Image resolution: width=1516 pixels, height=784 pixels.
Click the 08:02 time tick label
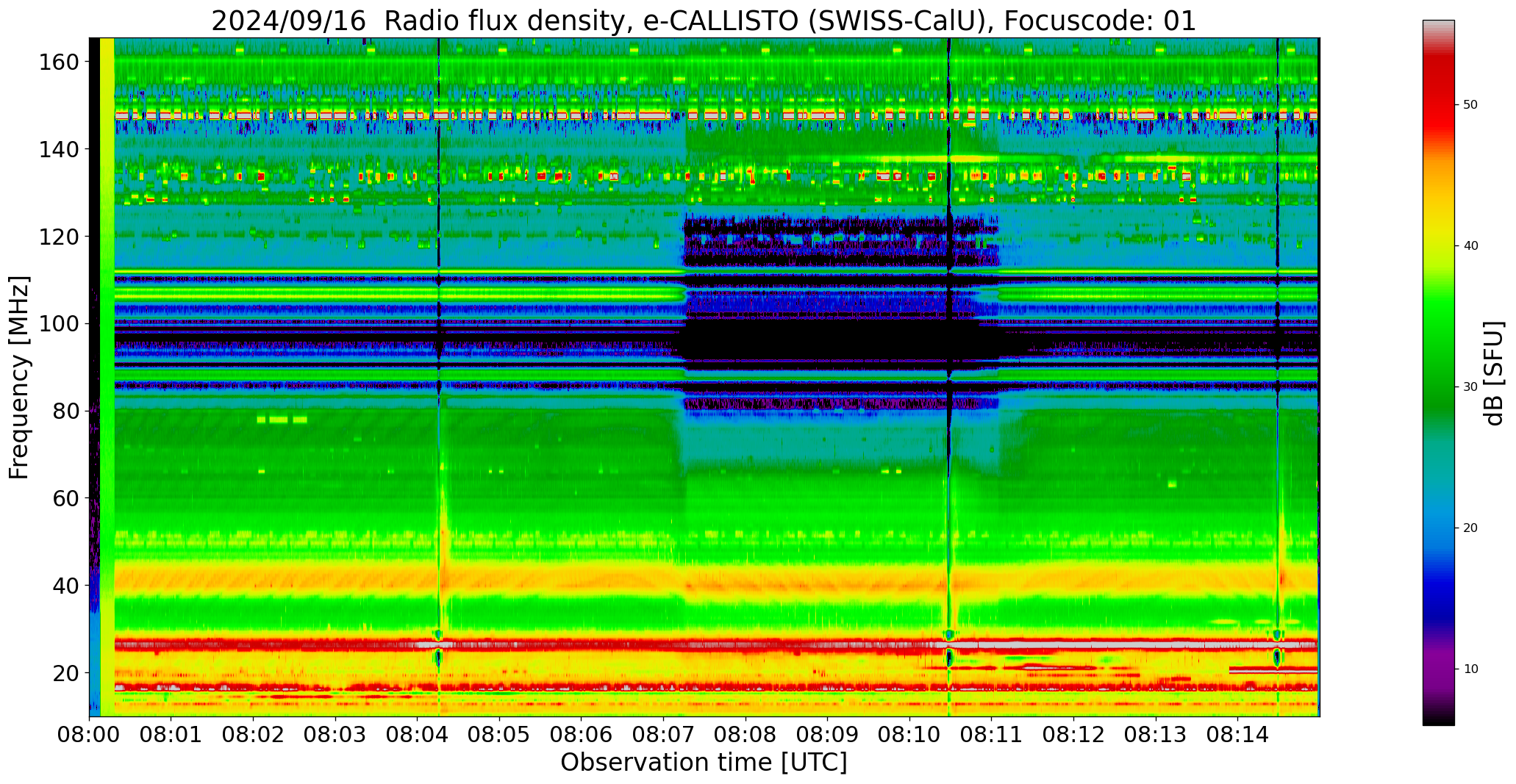(x=254, y=735)
